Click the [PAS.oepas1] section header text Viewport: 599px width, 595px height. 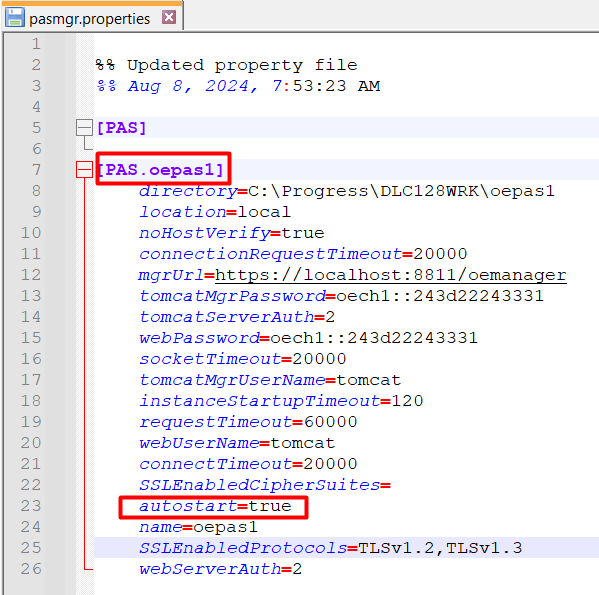click(x=160, y=170)
